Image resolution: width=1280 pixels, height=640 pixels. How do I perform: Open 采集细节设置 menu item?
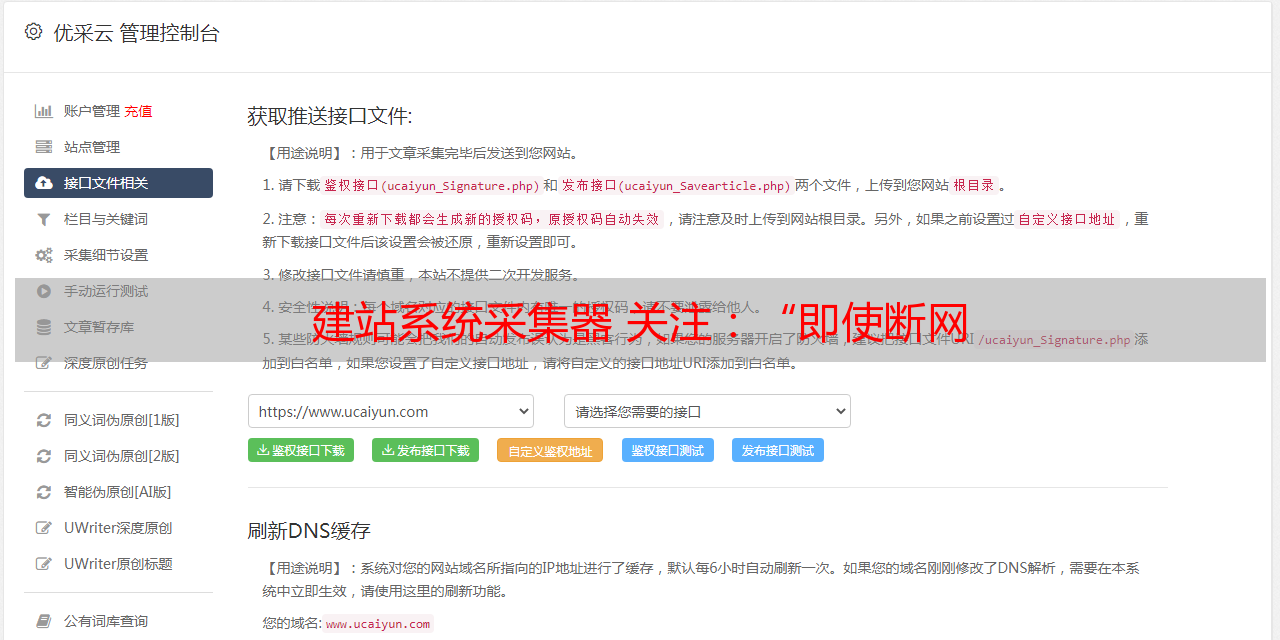click(x=118, y=255)
